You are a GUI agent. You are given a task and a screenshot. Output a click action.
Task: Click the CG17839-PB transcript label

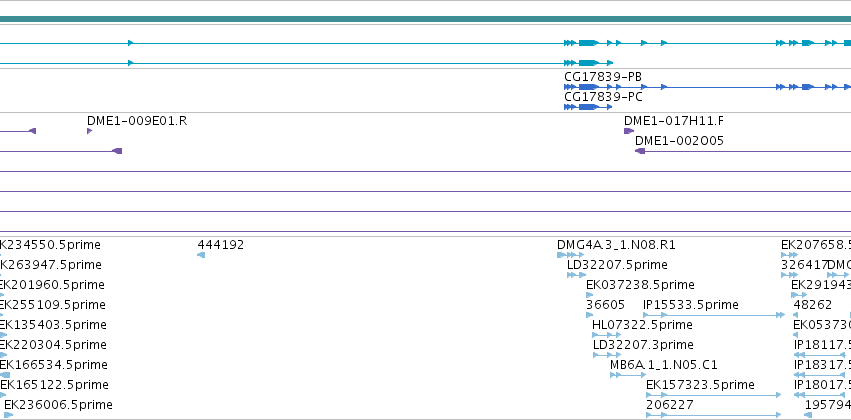(x=603, y=77)
